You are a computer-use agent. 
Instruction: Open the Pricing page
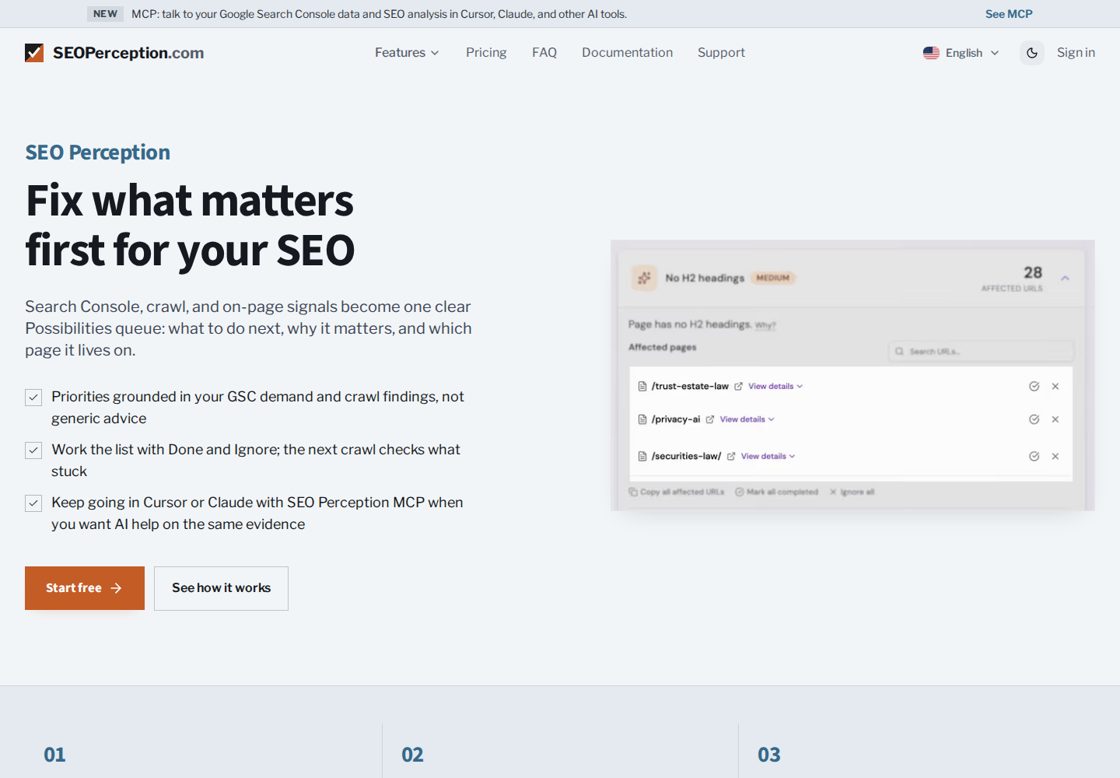pyautogui.click(x=486, y=53)
